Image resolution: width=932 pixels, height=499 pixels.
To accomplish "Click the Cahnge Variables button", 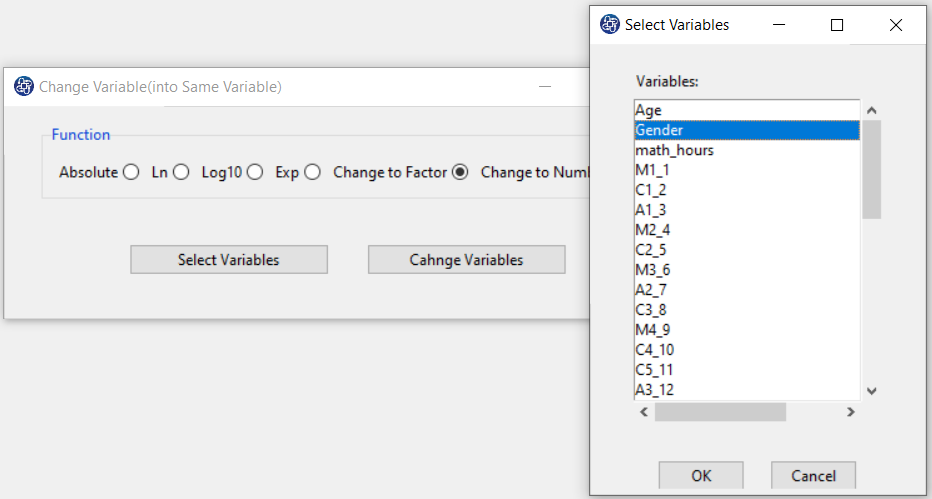I will (467, 260).
